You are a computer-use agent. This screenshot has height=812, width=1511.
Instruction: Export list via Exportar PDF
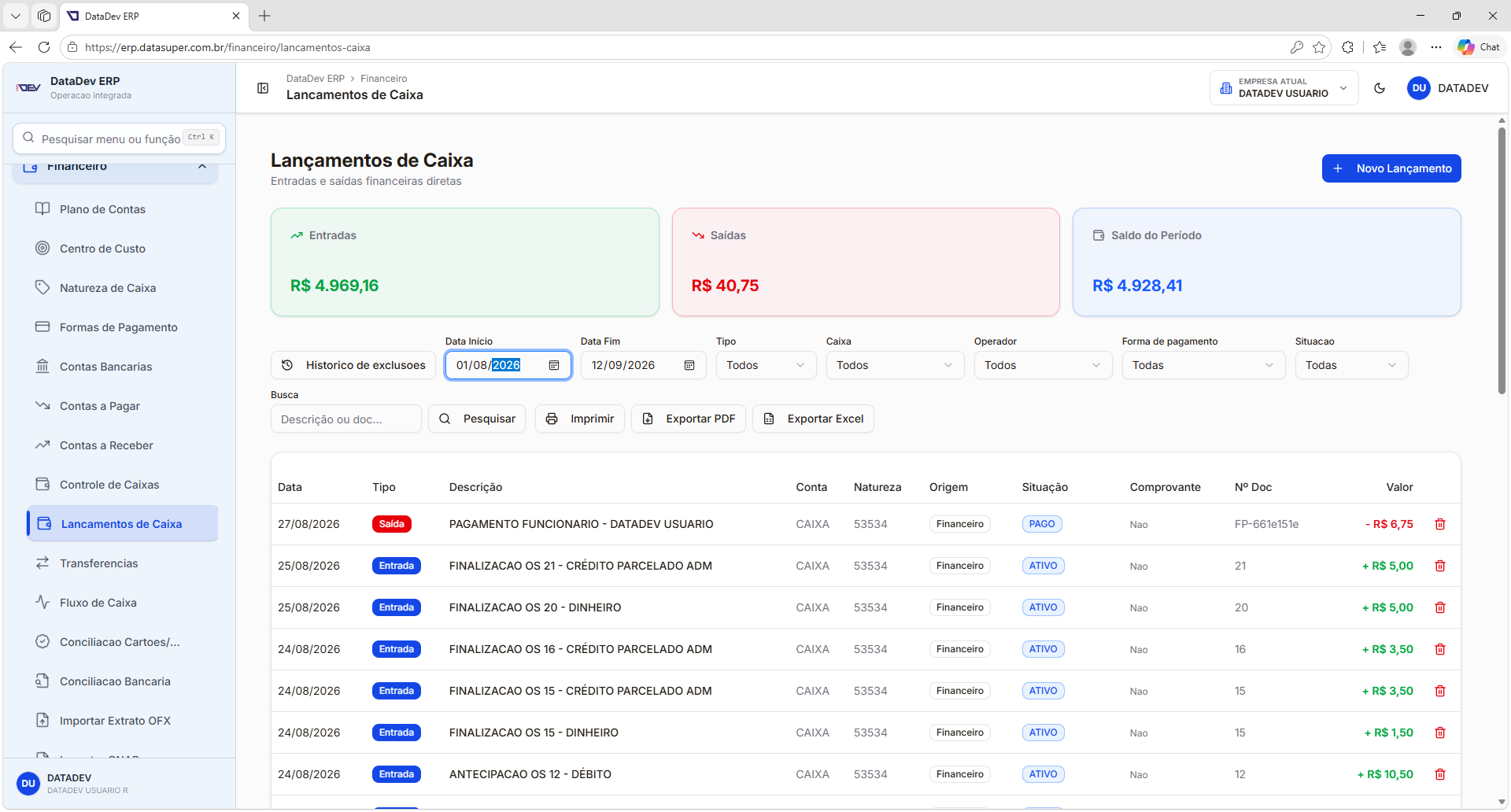pos(689,419)
